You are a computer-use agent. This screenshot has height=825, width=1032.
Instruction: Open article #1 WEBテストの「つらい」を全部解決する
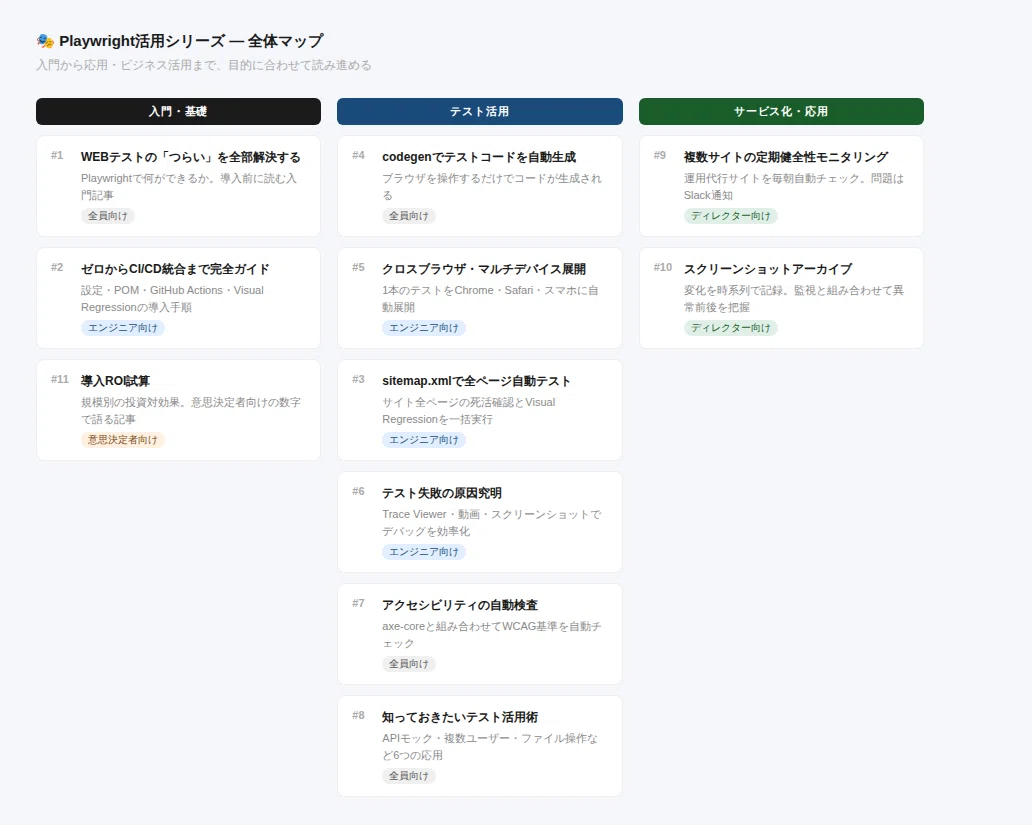[x=178, y=186]
